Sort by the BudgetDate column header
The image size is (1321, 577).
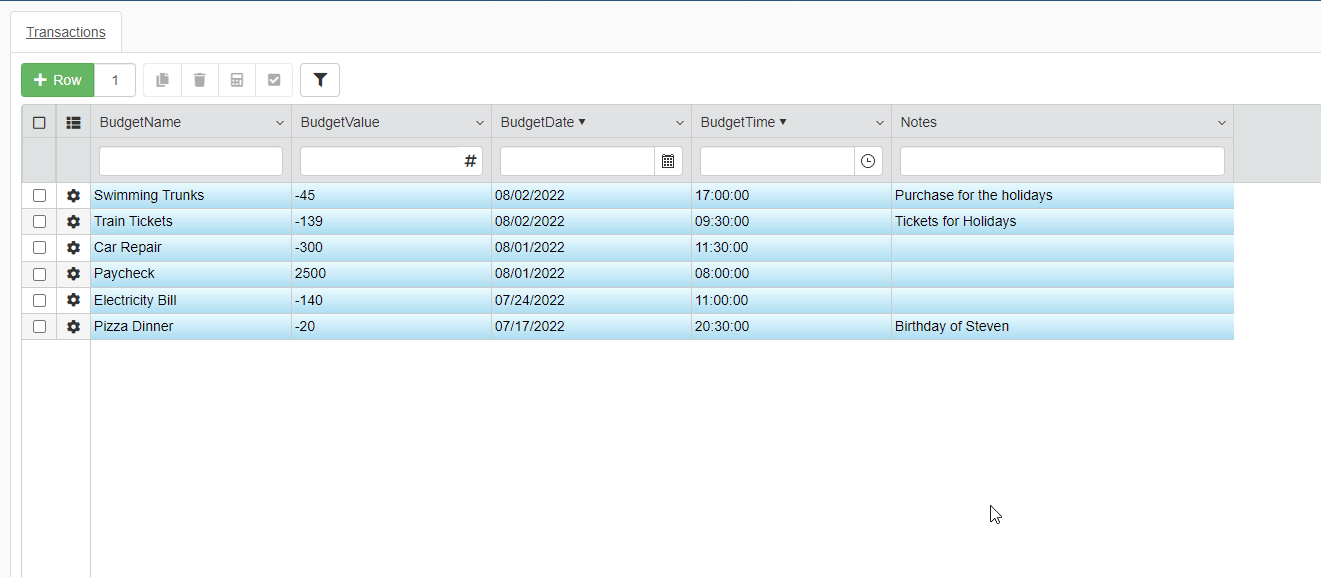538,122
